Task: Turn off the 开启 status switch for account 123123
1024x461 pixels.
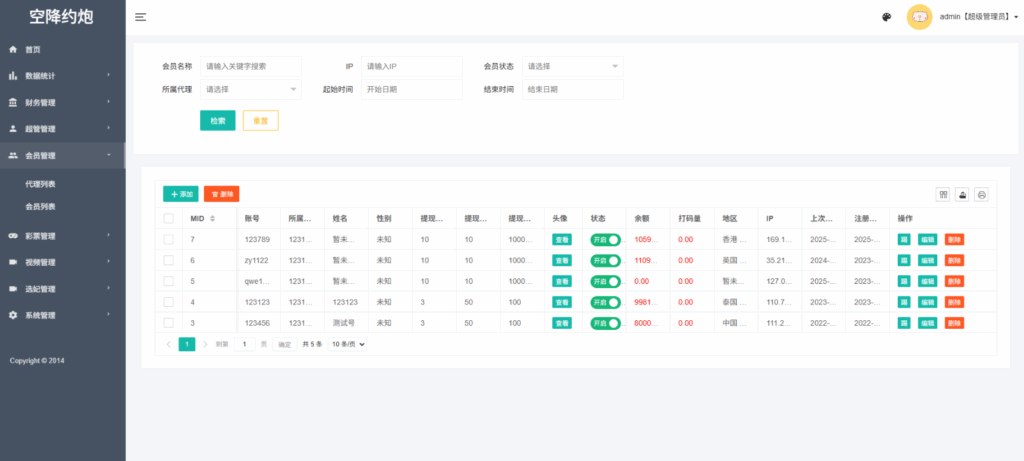Action: pos(605,302)
